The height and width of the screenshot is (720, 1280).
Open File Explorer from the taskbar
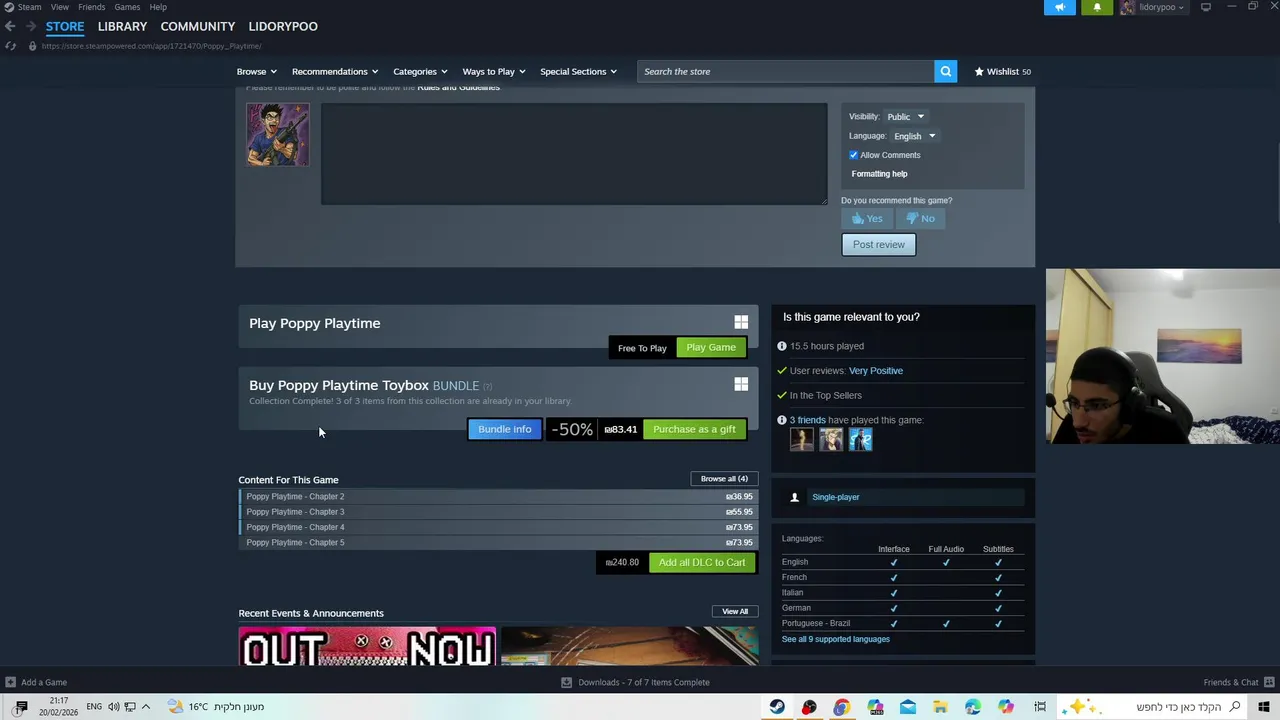[x=940, y=706]
